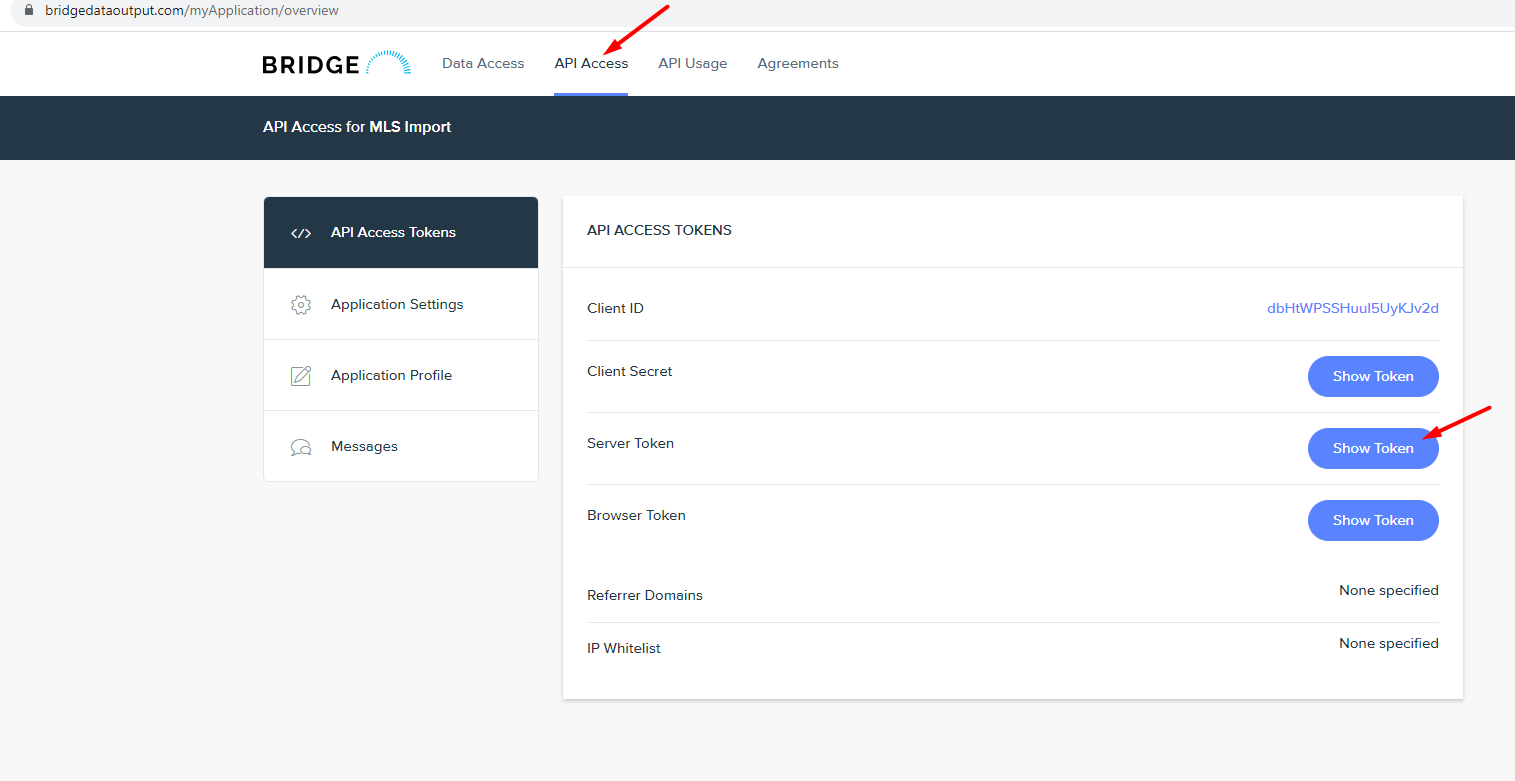The image size is (1515, 781).
Task: Click the IP Whitelist label
Action: click(624, 648)
